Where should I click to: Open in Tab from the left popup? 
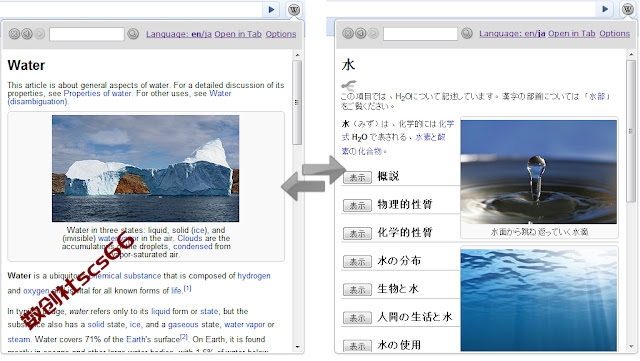pyautogui.click(x=238, y=34)
